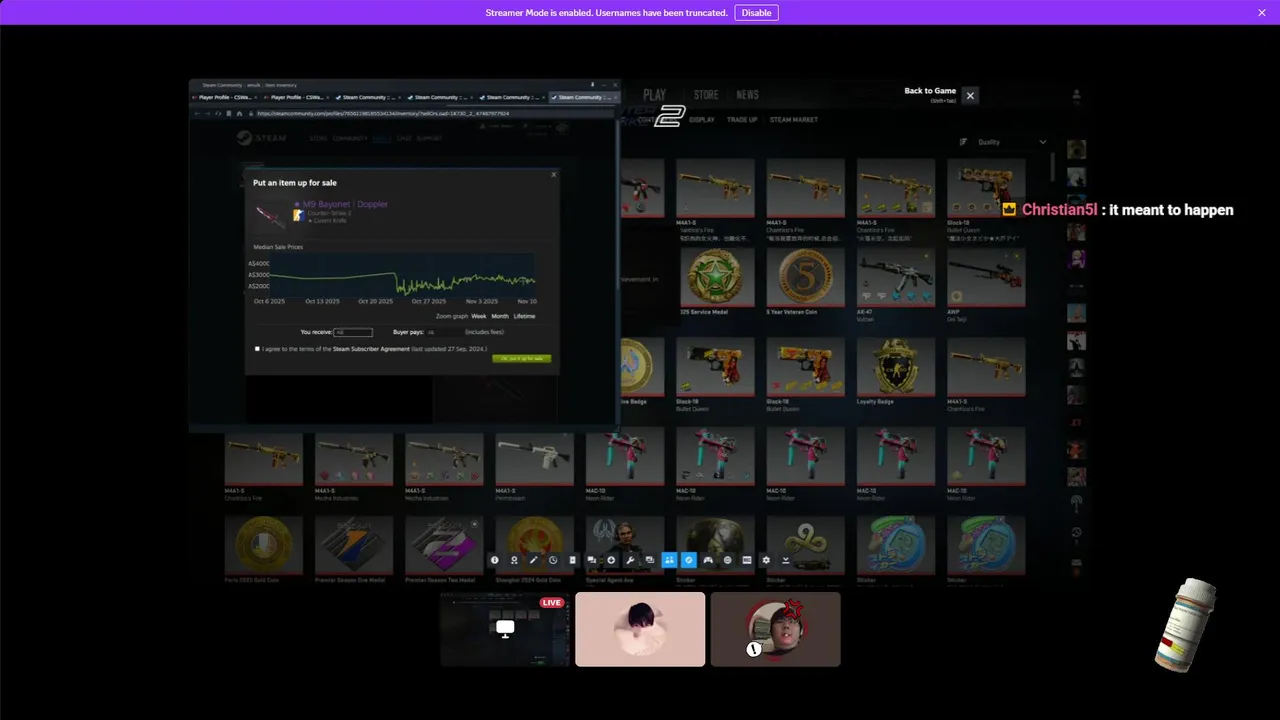This screenshot has width=1280, height=720.
Task: Collapse the overlay toolbar with the down-arrow icon
Action: click(x=785, y=560)
